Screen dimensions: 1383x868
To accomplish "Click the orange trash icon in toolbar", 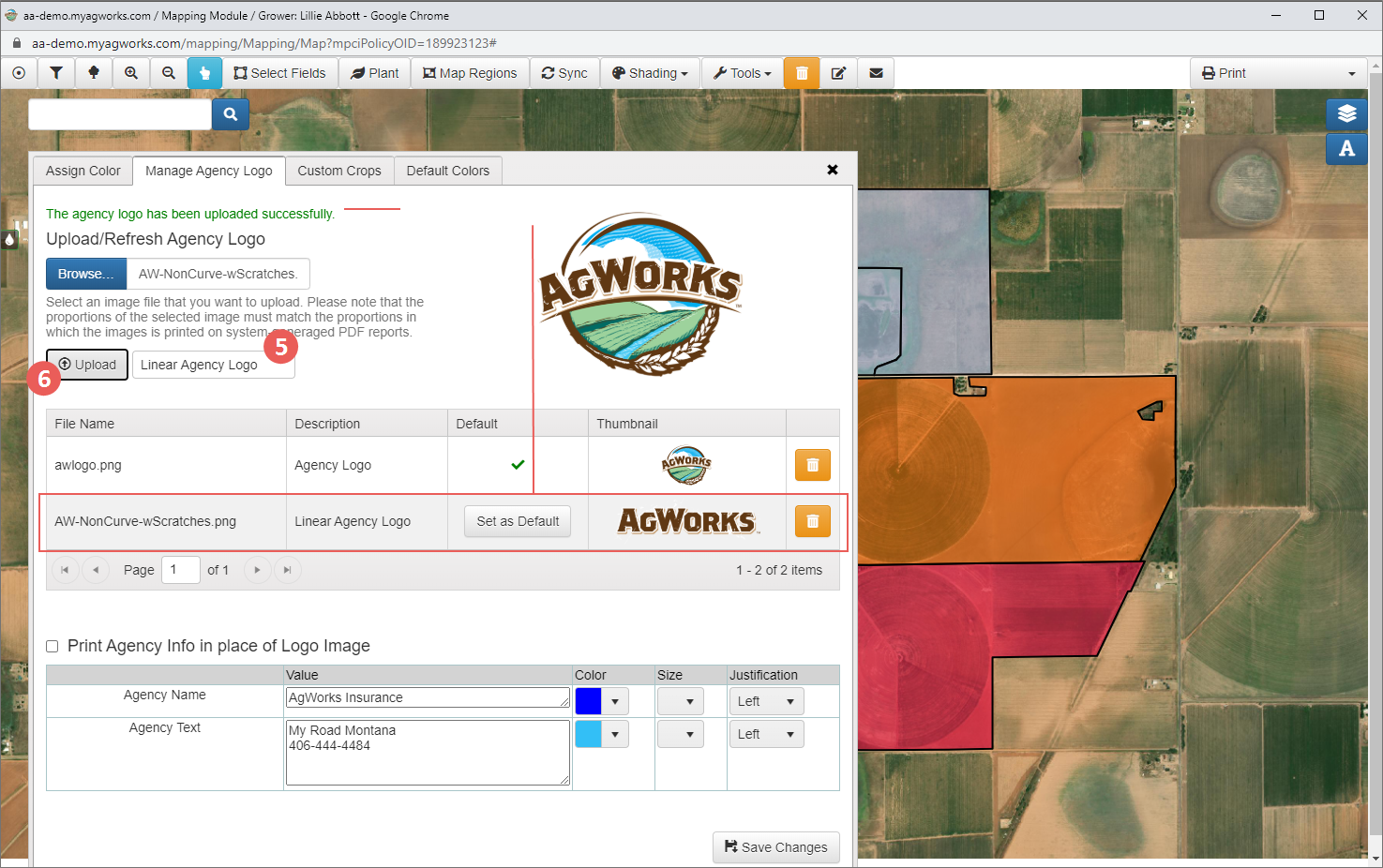I will point(802,73).
